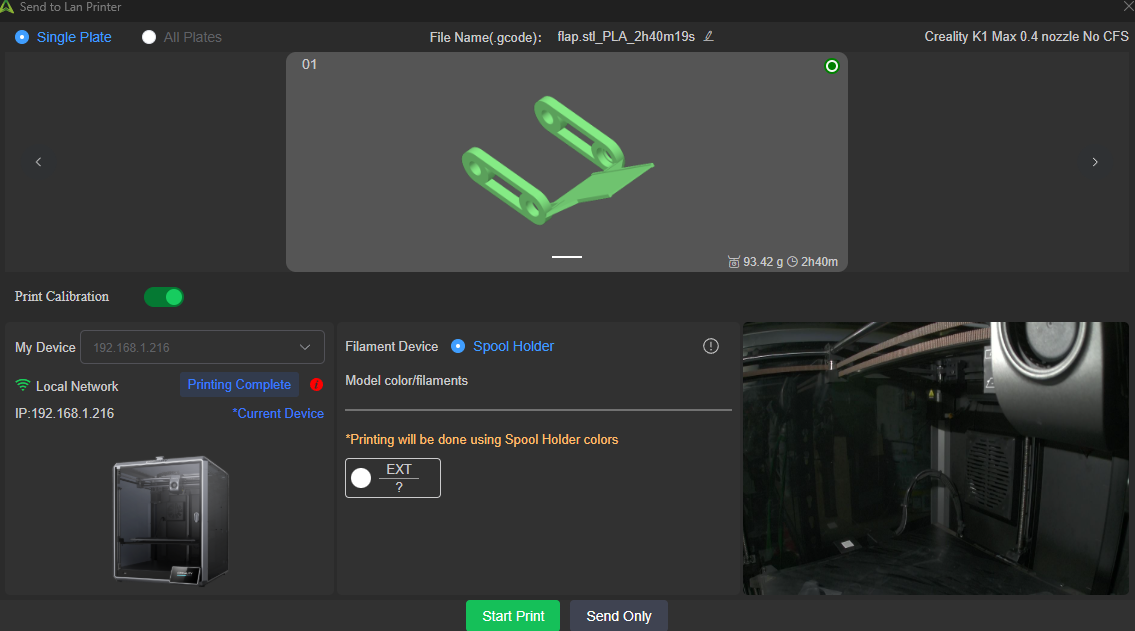
Task: Click the print time clock icon
Action: [792, 262]
